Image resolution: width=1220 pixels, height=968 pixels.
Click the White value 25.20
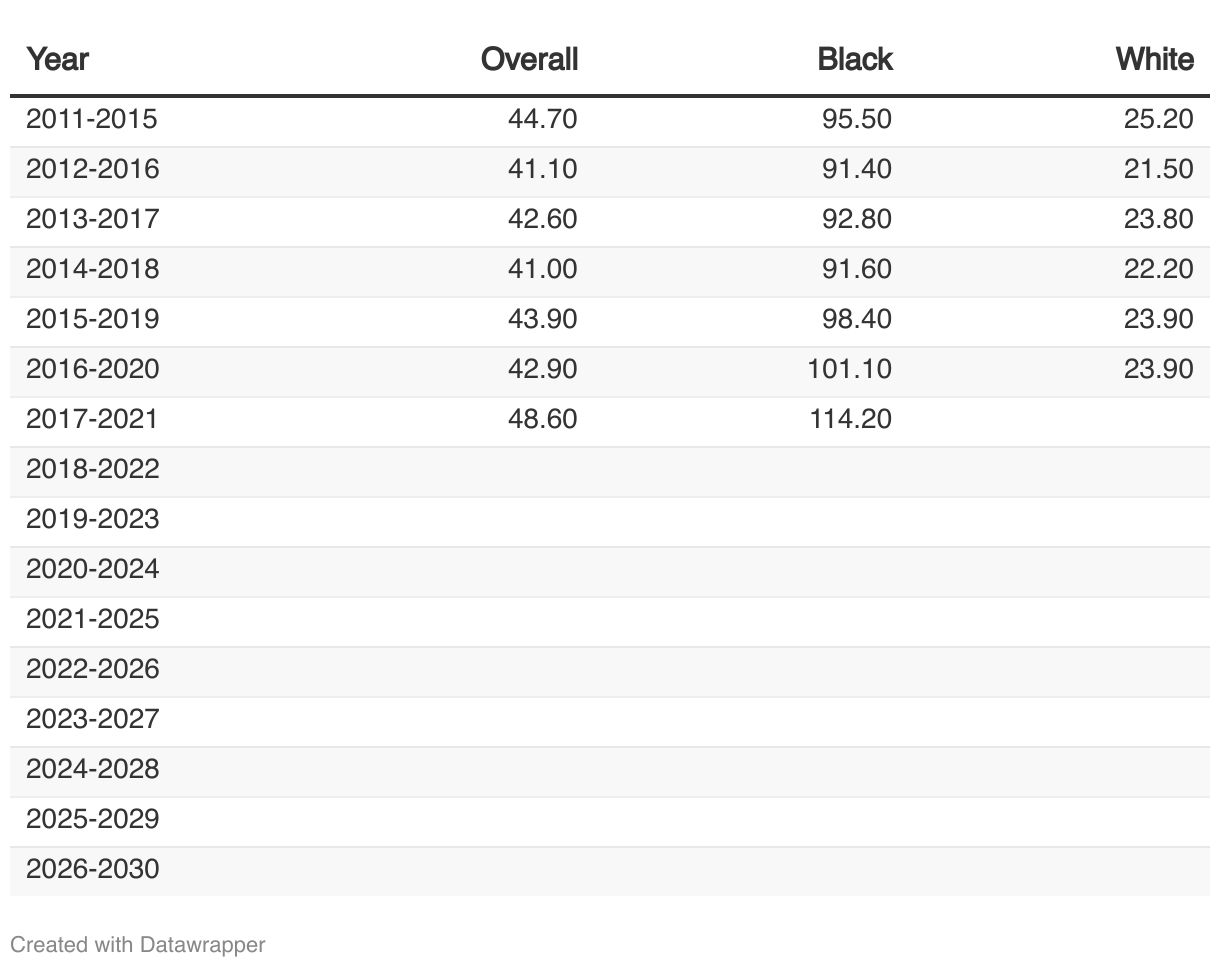pyautogui.click(x=1158, y=120)
